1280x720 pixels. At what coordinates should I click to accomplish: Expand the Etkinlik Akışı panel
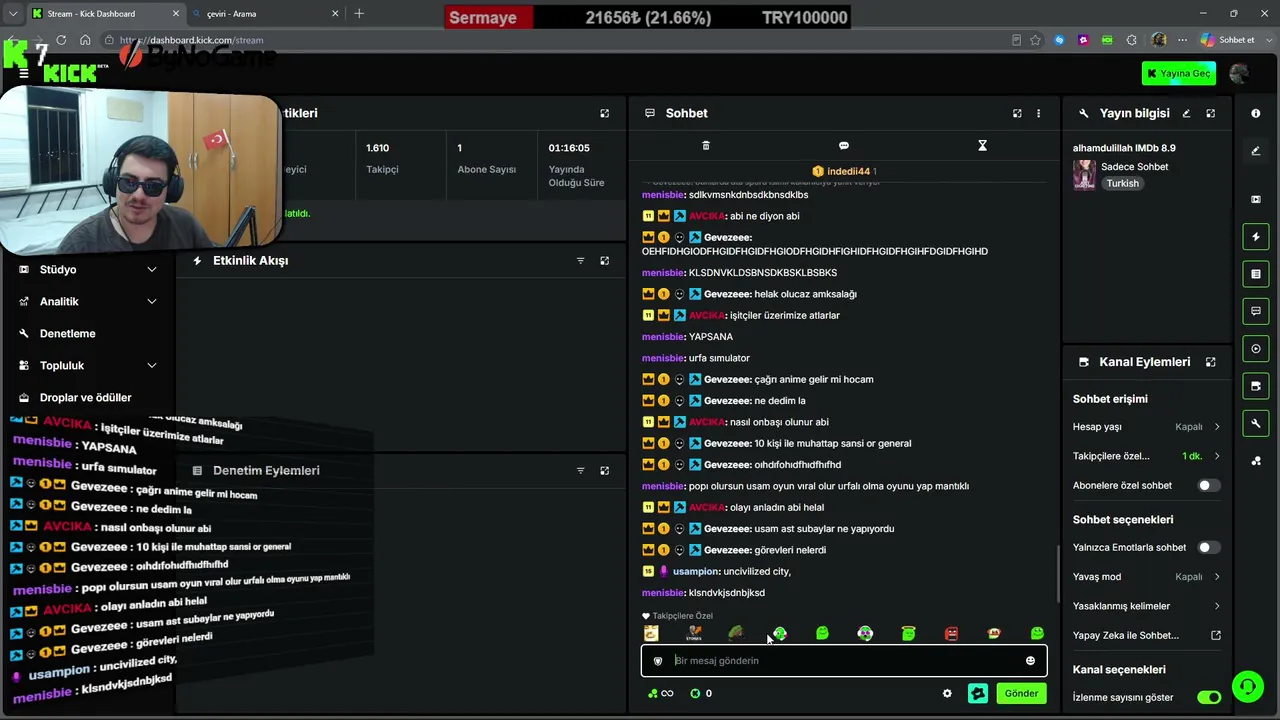(x=604, y=260)
